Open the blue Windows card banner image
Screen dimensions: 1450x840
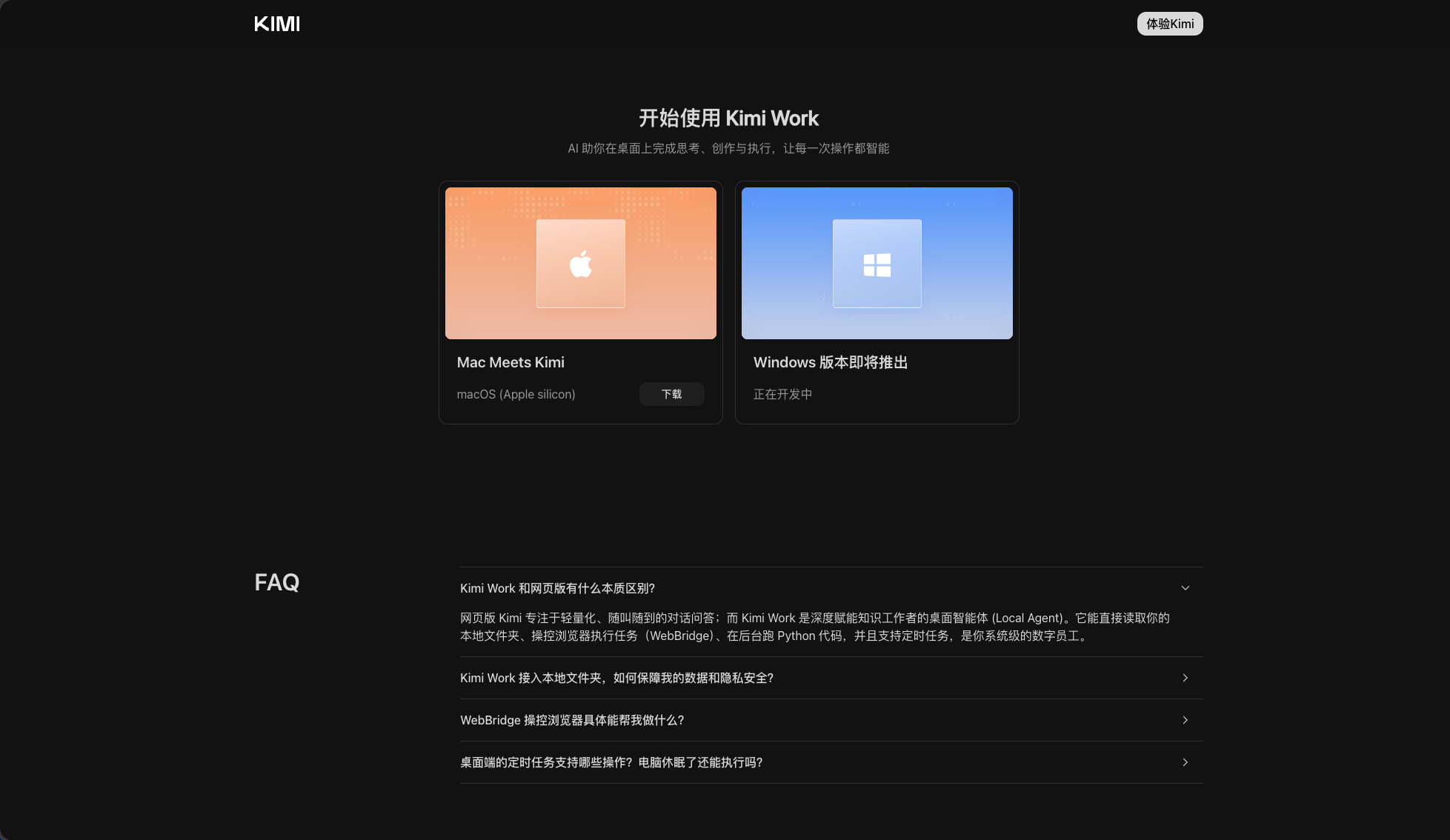point(877,263)
